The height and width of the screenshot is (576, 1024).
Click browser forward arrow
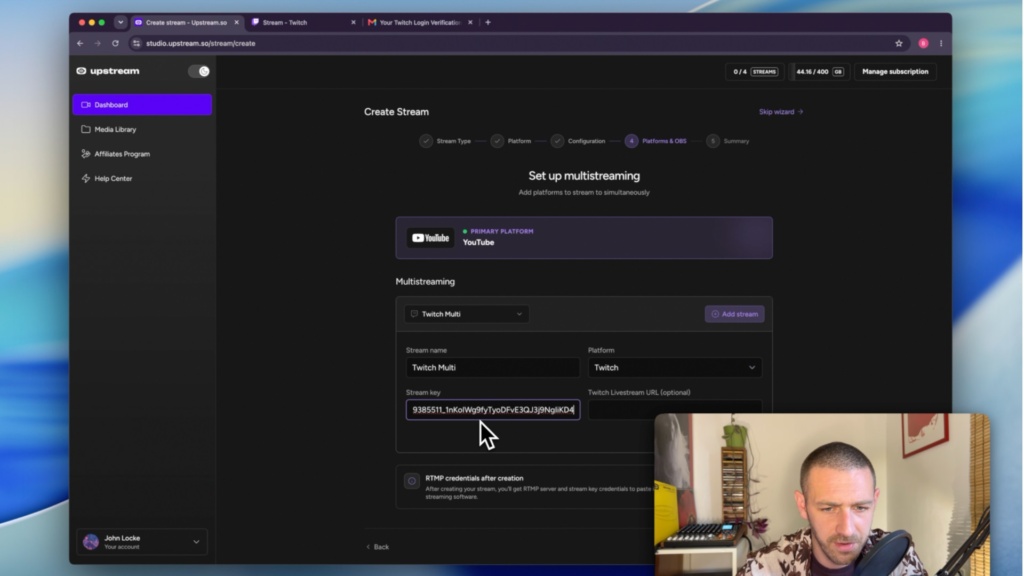(98, 43)
